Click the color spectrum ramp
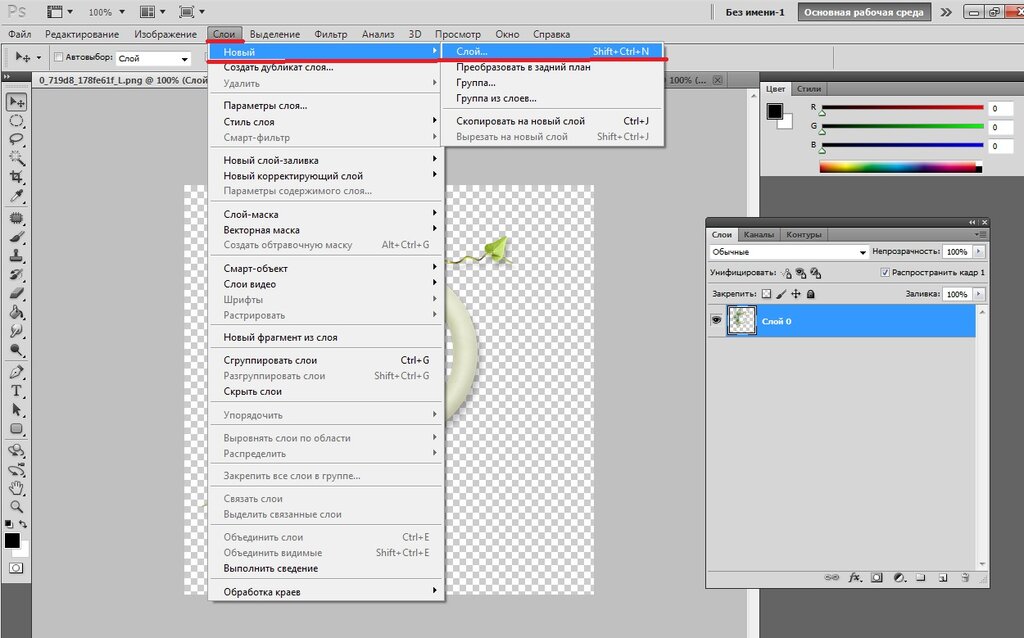 [x=901, y=167]
